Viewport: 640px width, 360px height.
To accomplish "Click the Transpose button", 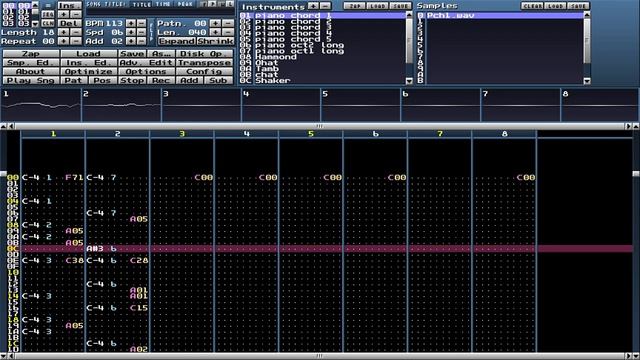I will [204, 62].
